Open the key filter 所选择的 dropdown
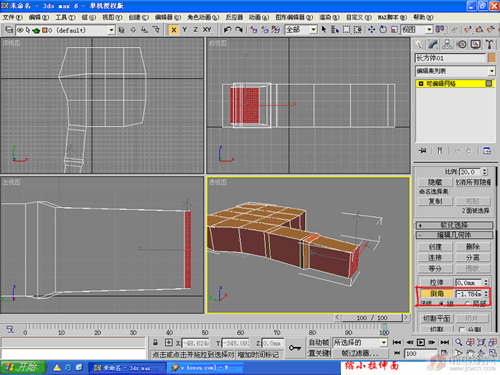The width and height of the screenshot is (500, 375). 384,343
